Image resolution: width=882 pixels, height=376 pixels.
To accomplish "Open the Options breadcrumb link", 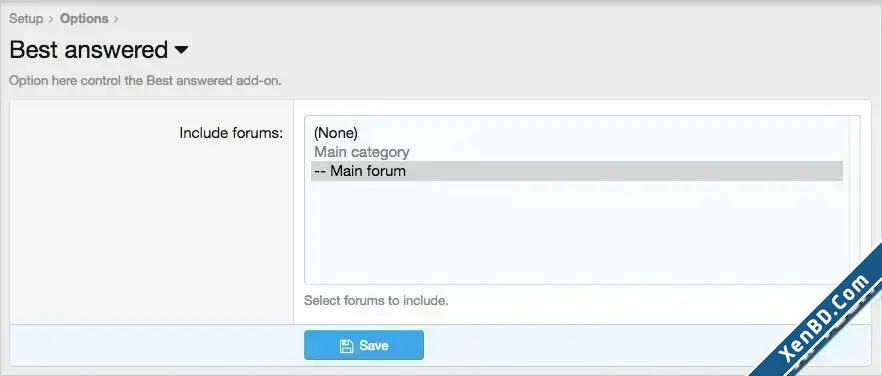I will [84, 19].
